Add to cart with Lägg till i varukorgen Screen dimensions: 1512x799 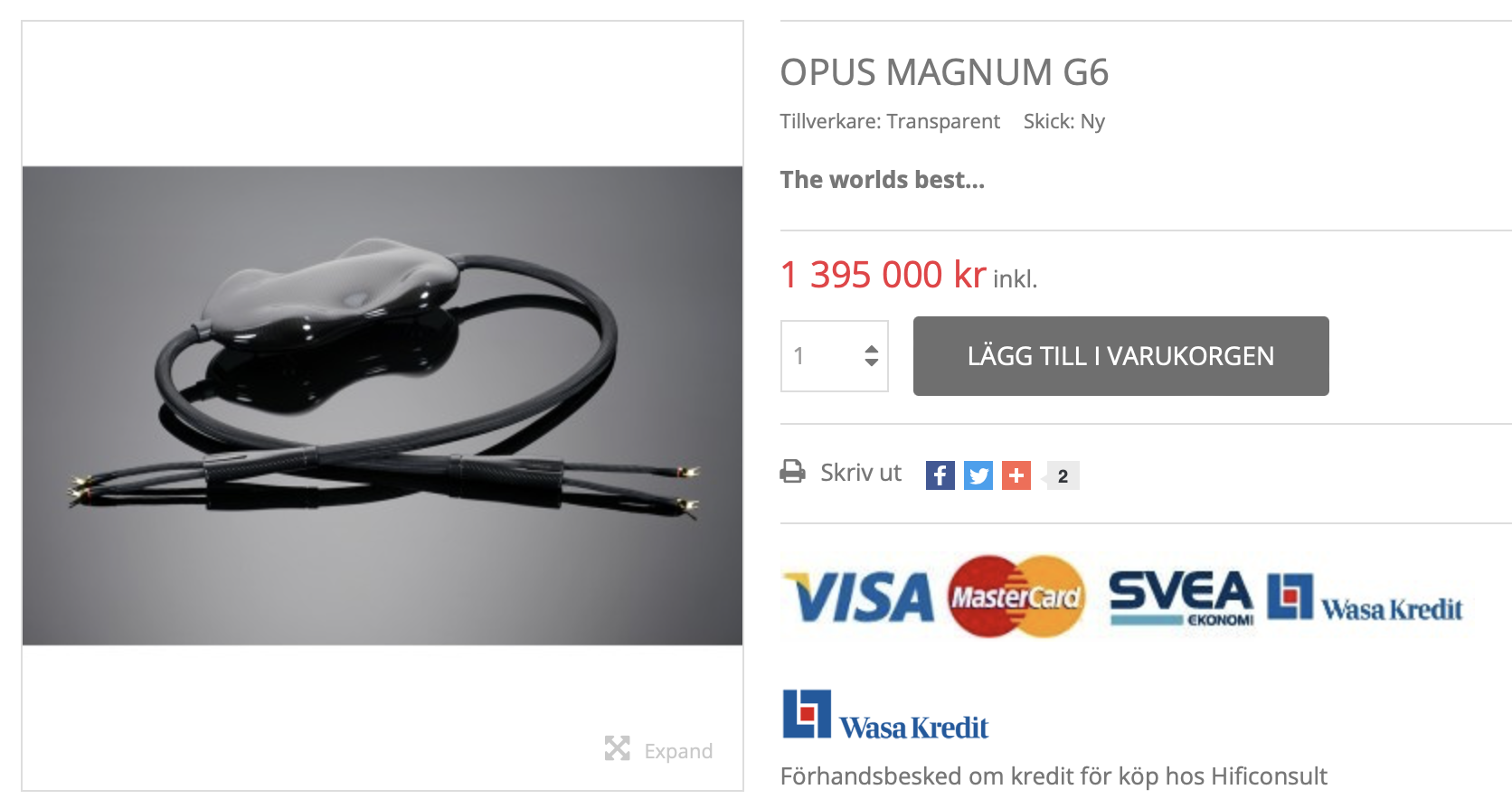[1121, 356]
